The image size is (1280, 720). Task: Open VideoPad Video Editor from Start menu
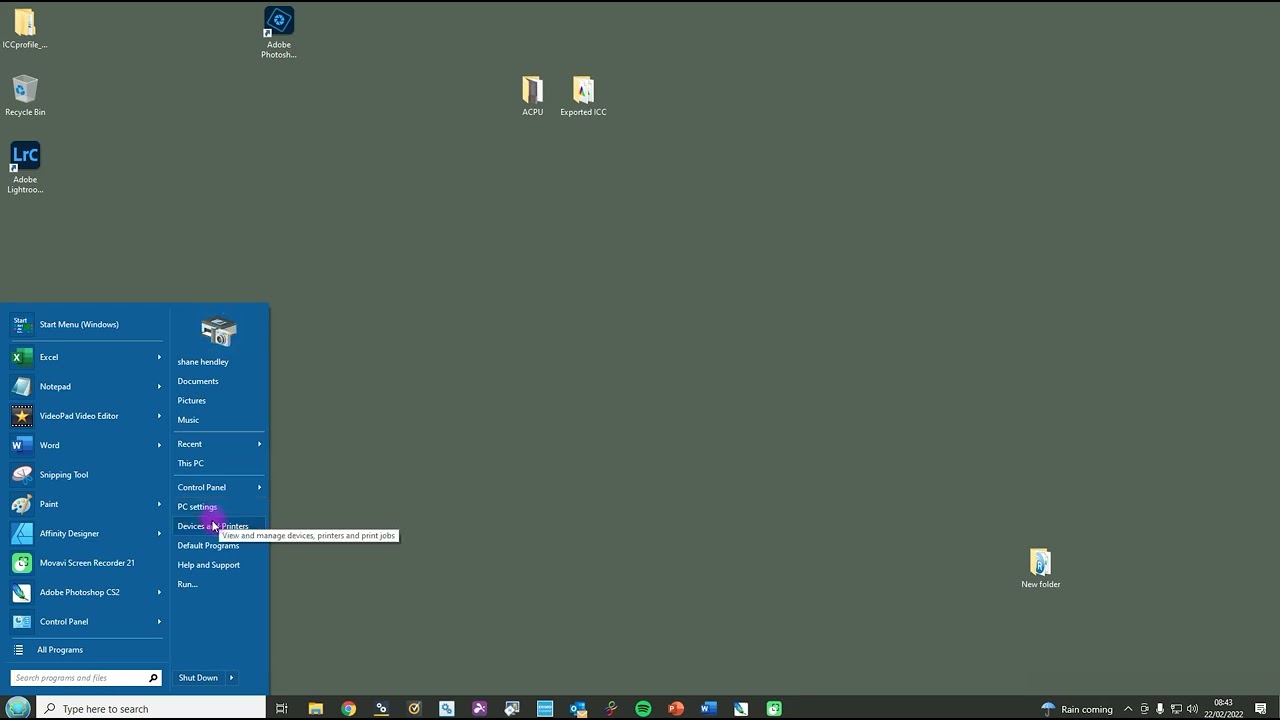(85, 416)
